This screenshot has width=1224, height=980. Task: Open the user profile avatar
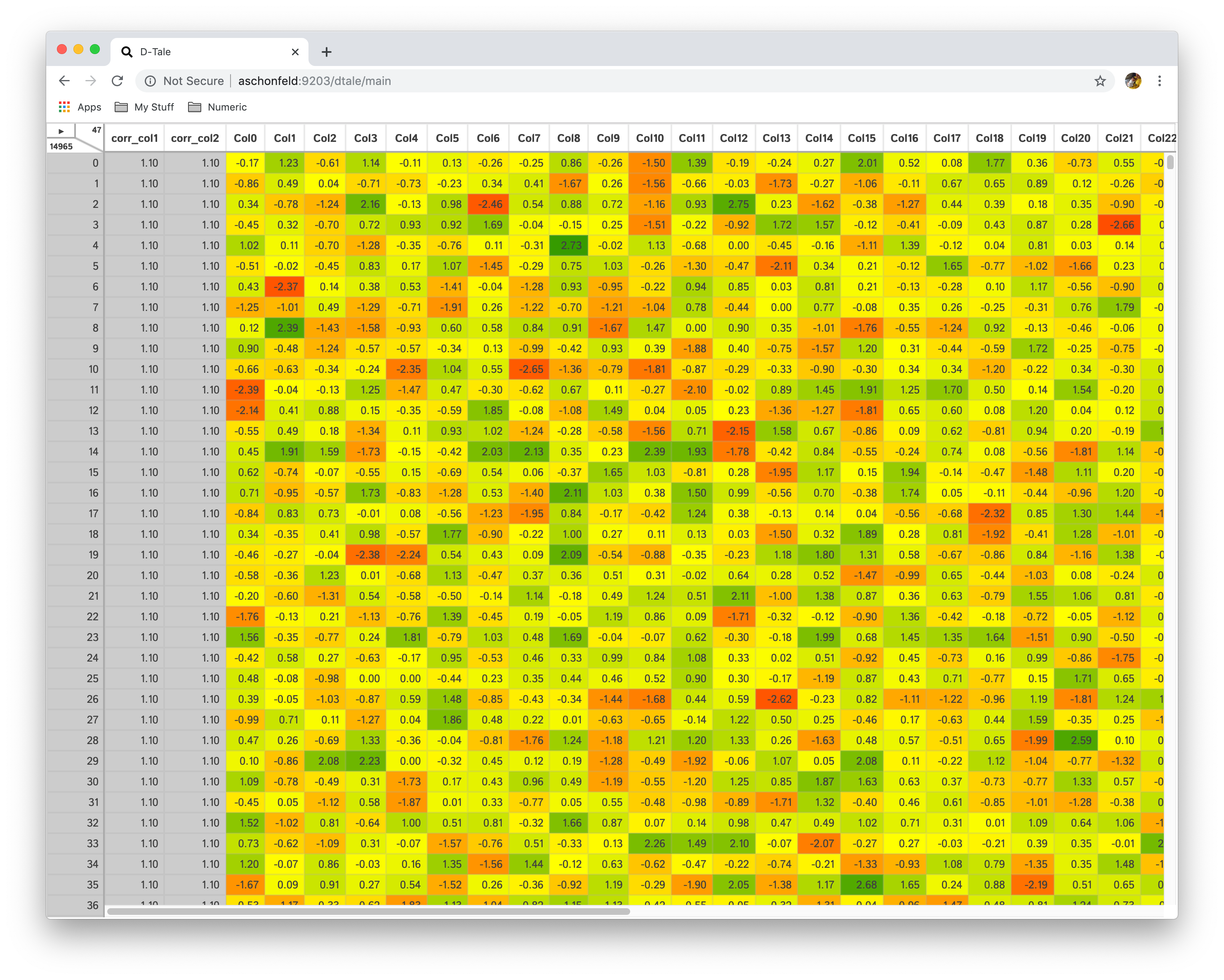[1132, 80]
